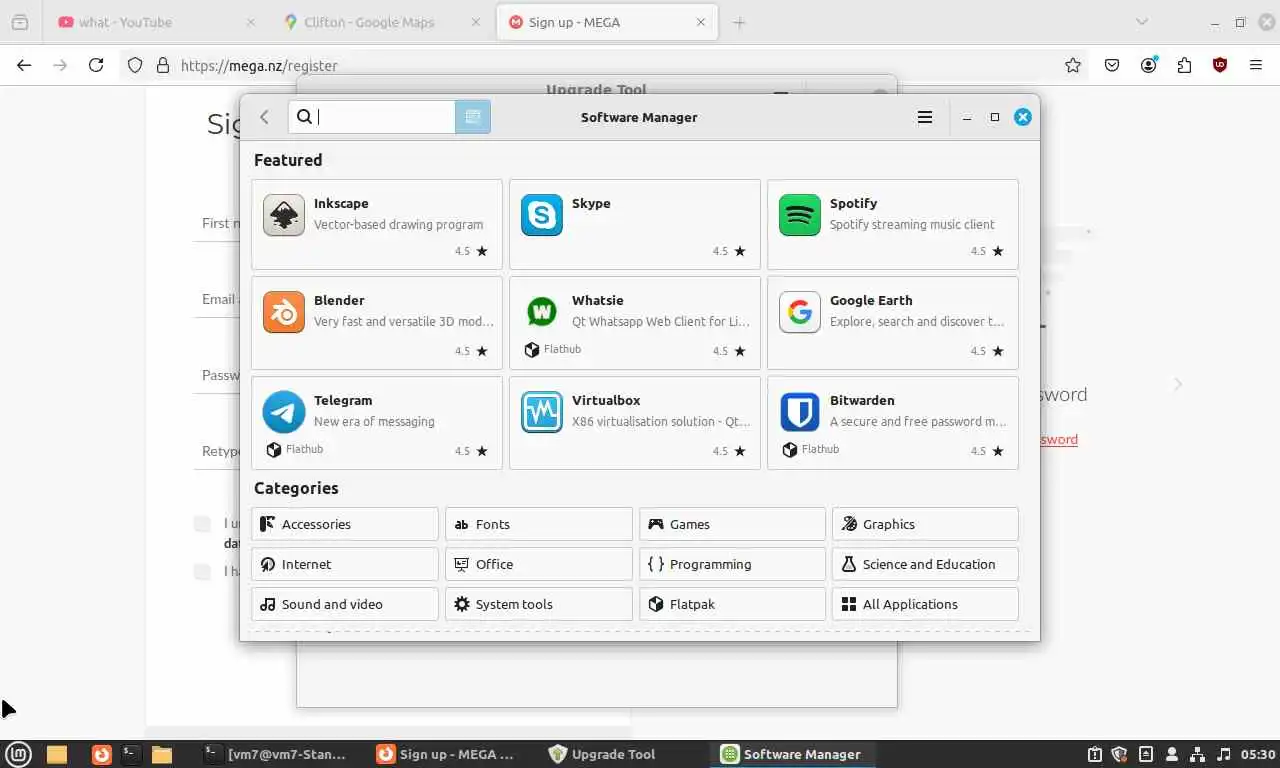Open the Linux Mint start menu
The height and width of the screenshot is (768, 1280).
(x=19, y=754)
